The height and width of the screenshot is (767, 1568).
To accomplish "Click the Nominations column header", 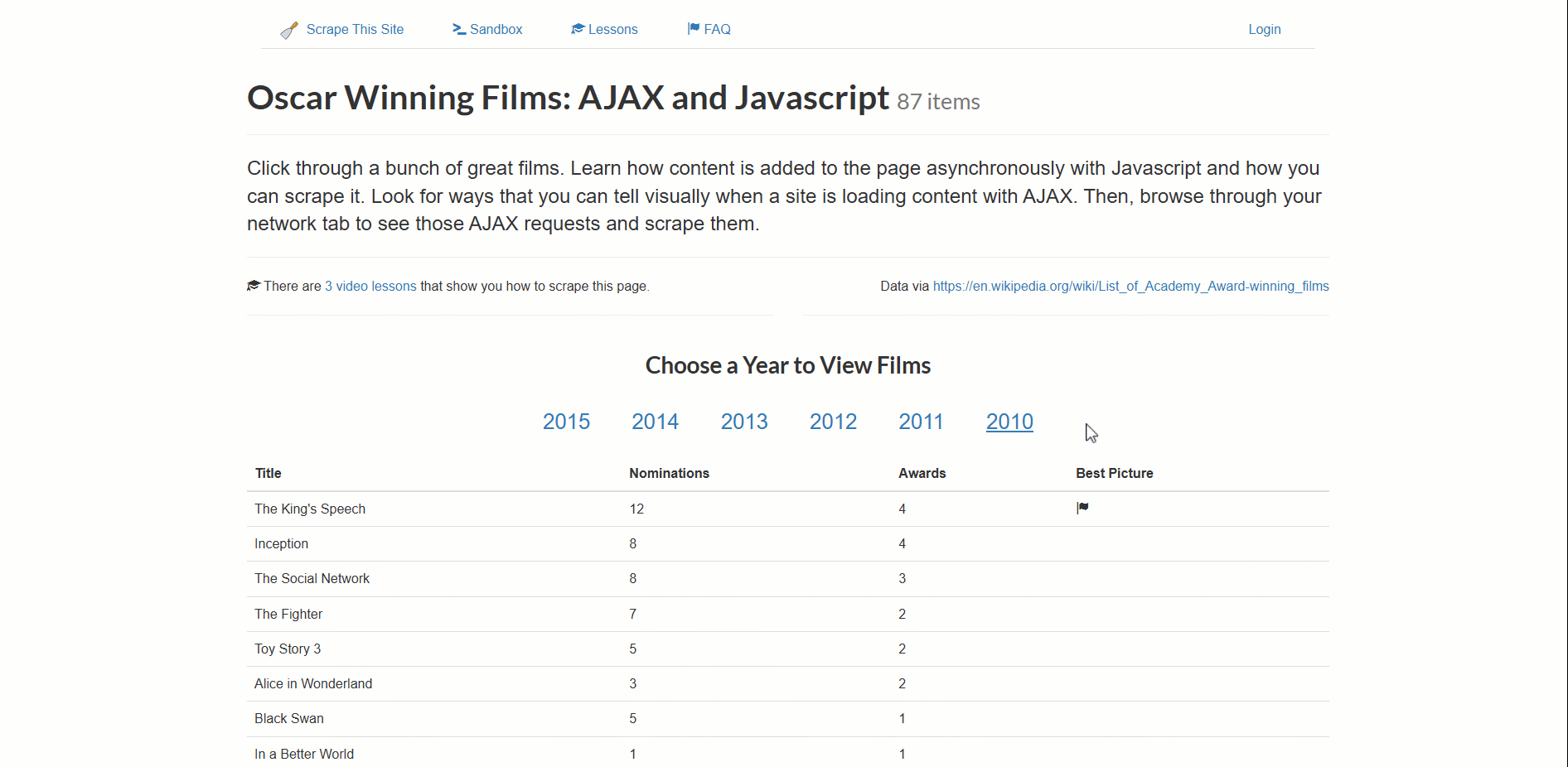I will pos(669,473).
